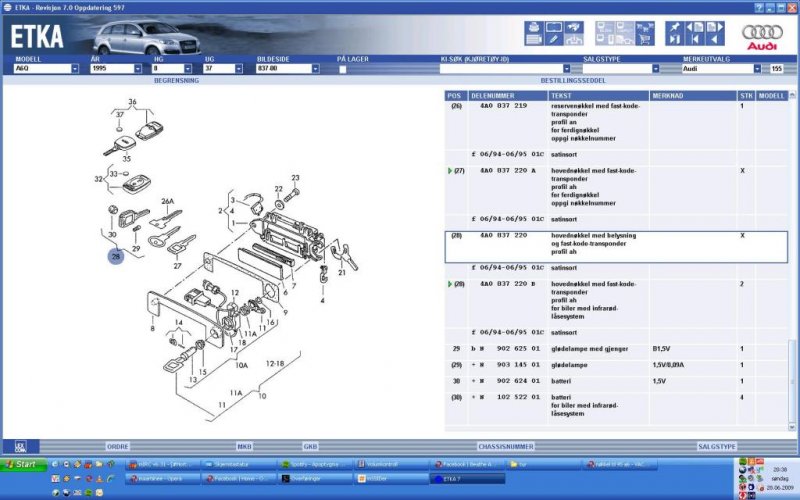Select the Ordre tab at bottom
The height and width of the screenshot is (500, 800).
pyautogui.click(x=118, y=446)
